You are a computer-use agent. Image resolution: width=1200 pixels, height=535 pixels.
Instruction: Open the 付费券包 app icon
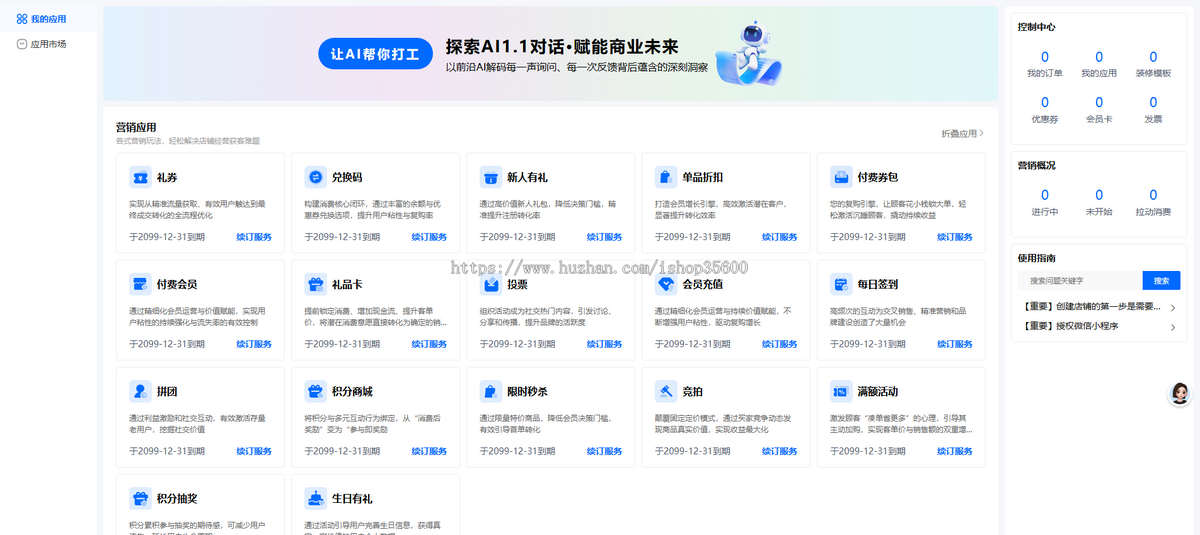pyautogui.click(x=840, y=177)
